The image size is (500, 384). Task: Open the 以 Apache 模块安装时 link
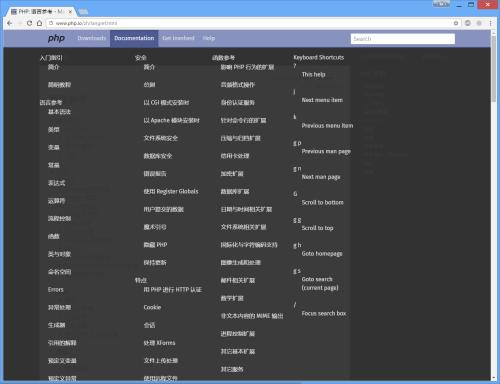click(172, 120)
